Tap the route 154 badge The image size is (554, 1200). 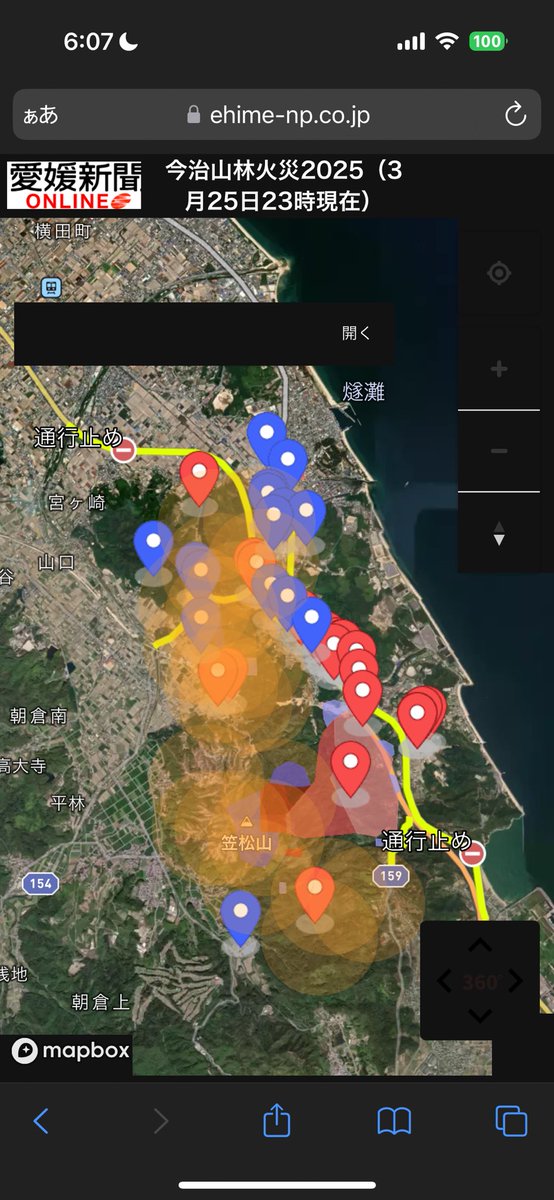40,883
